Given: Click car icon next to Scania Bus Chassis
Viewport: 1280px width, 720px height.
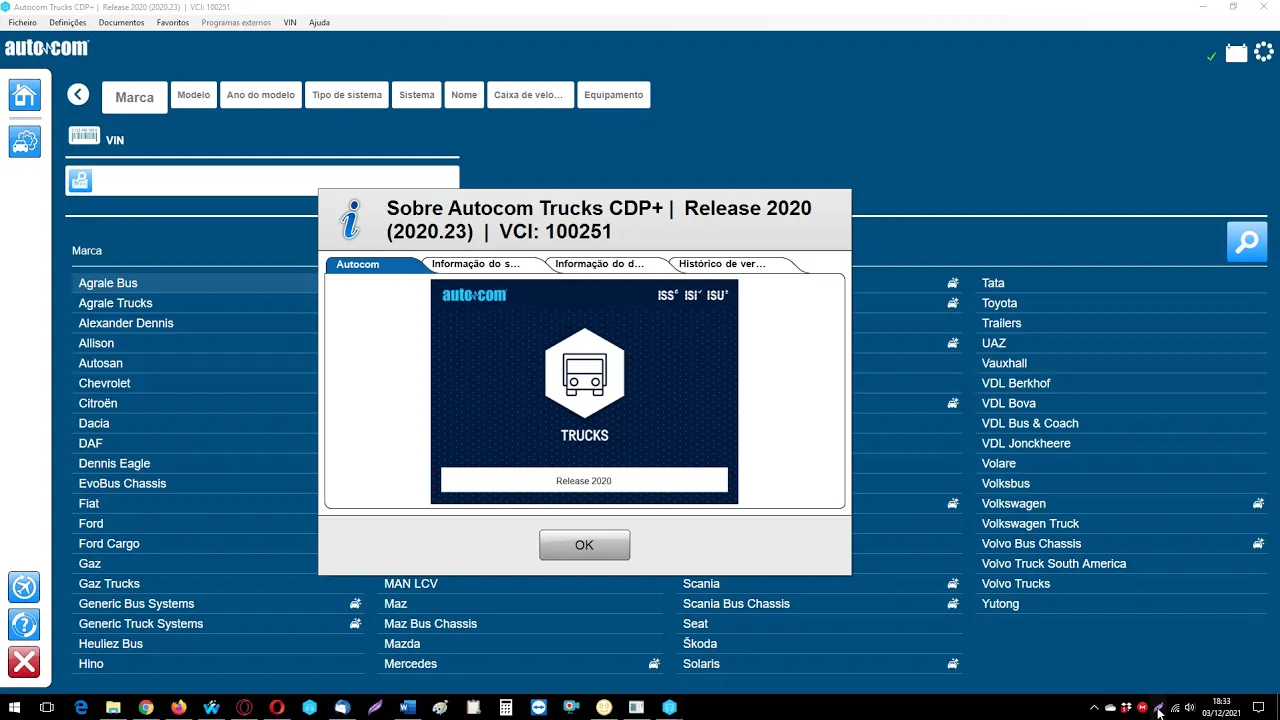Looking at the screenshot, I should tap(953, 603).
